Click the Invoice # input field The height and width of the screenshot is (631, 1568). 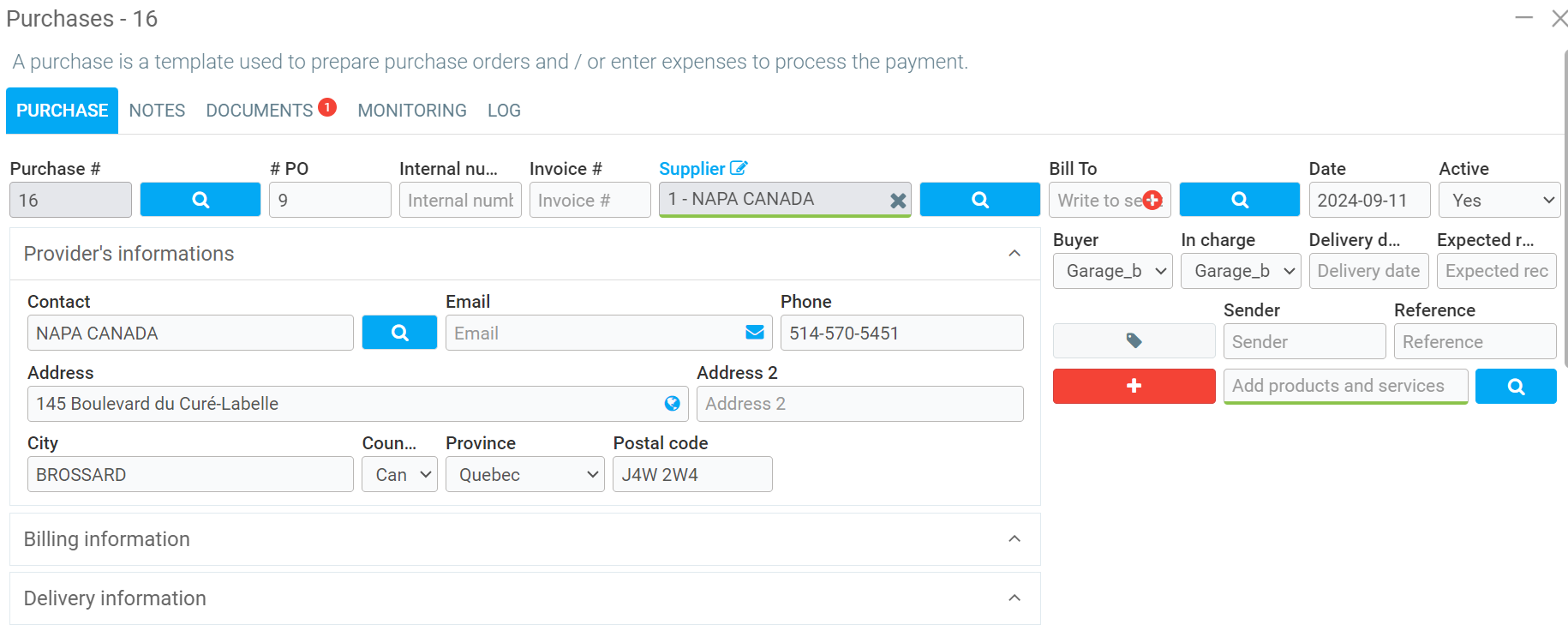(x=589, y=200)
